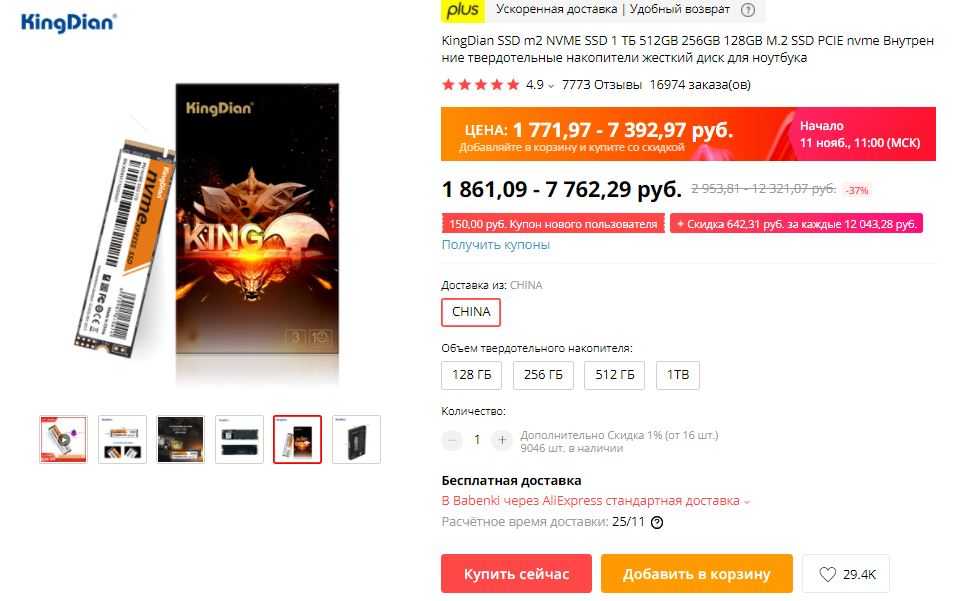Screen dimensions: 962x601
Task: Click the estimated delivery time info icon
Action: click(x=656, y=523)
